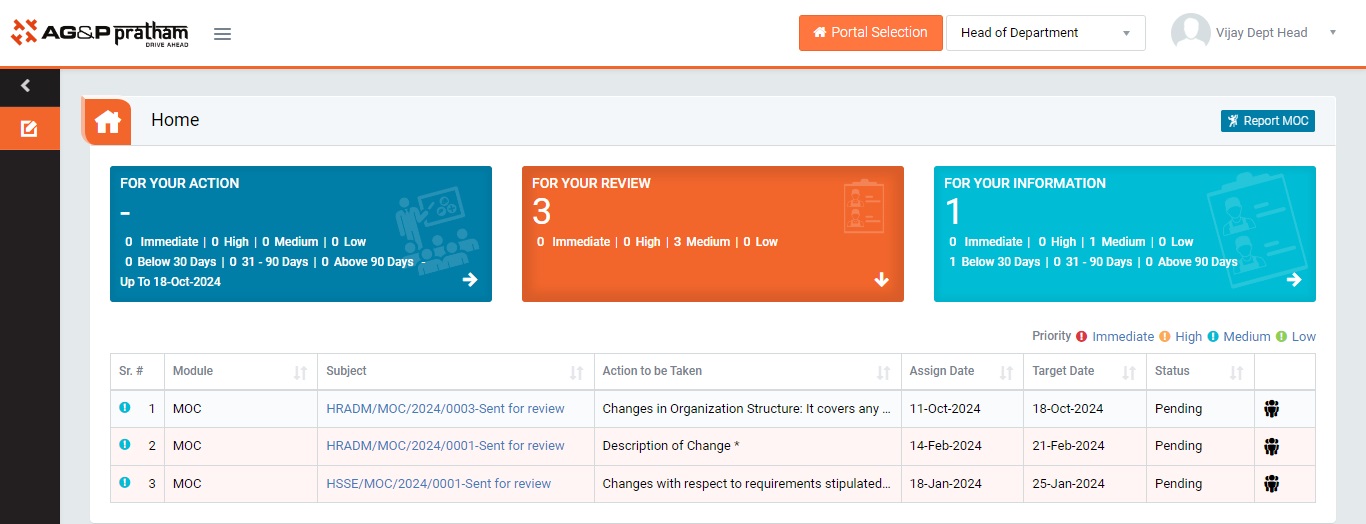The image size is (1366, 524).
Task: Sort table by Target Date column
Action: (1128, 372)
